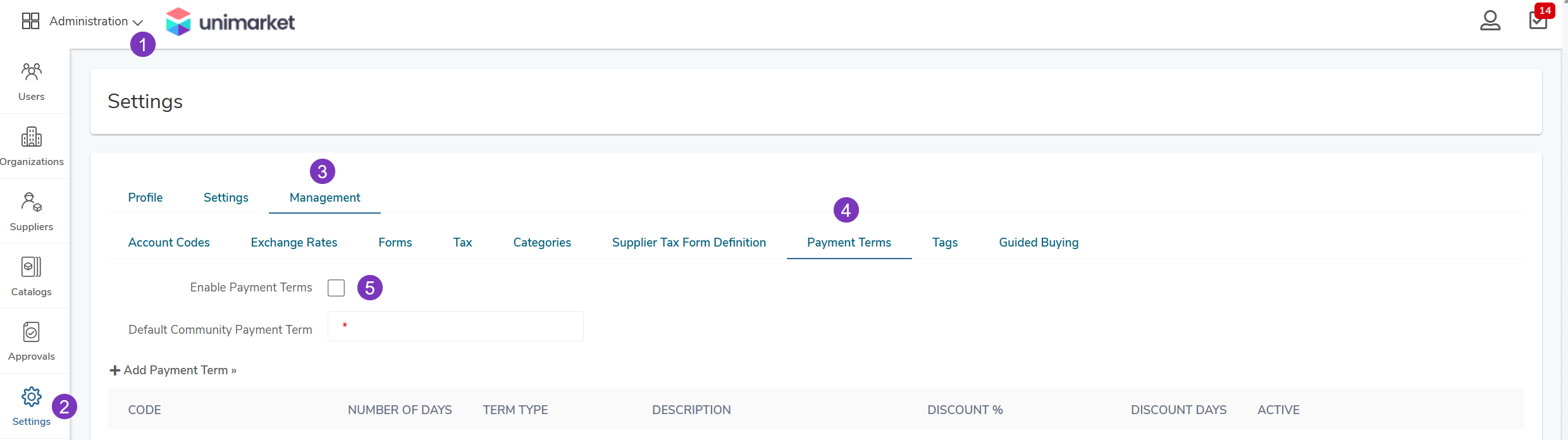
Task: Select the Management tab
Action: click(324, 198)
